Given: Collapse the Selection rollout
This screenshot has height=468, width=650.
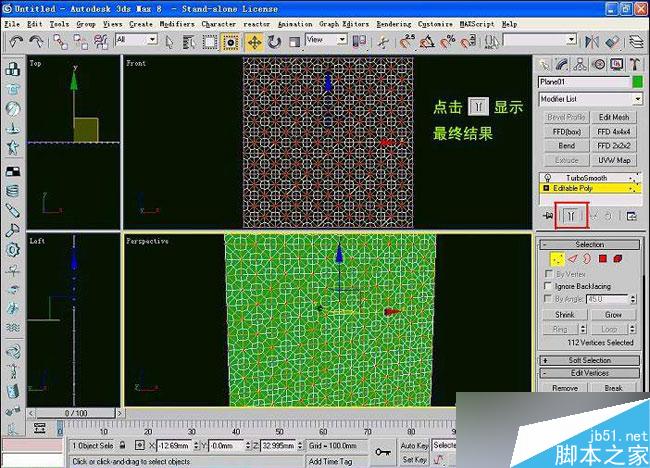Looking at the screenshot, I should [589, 245].
